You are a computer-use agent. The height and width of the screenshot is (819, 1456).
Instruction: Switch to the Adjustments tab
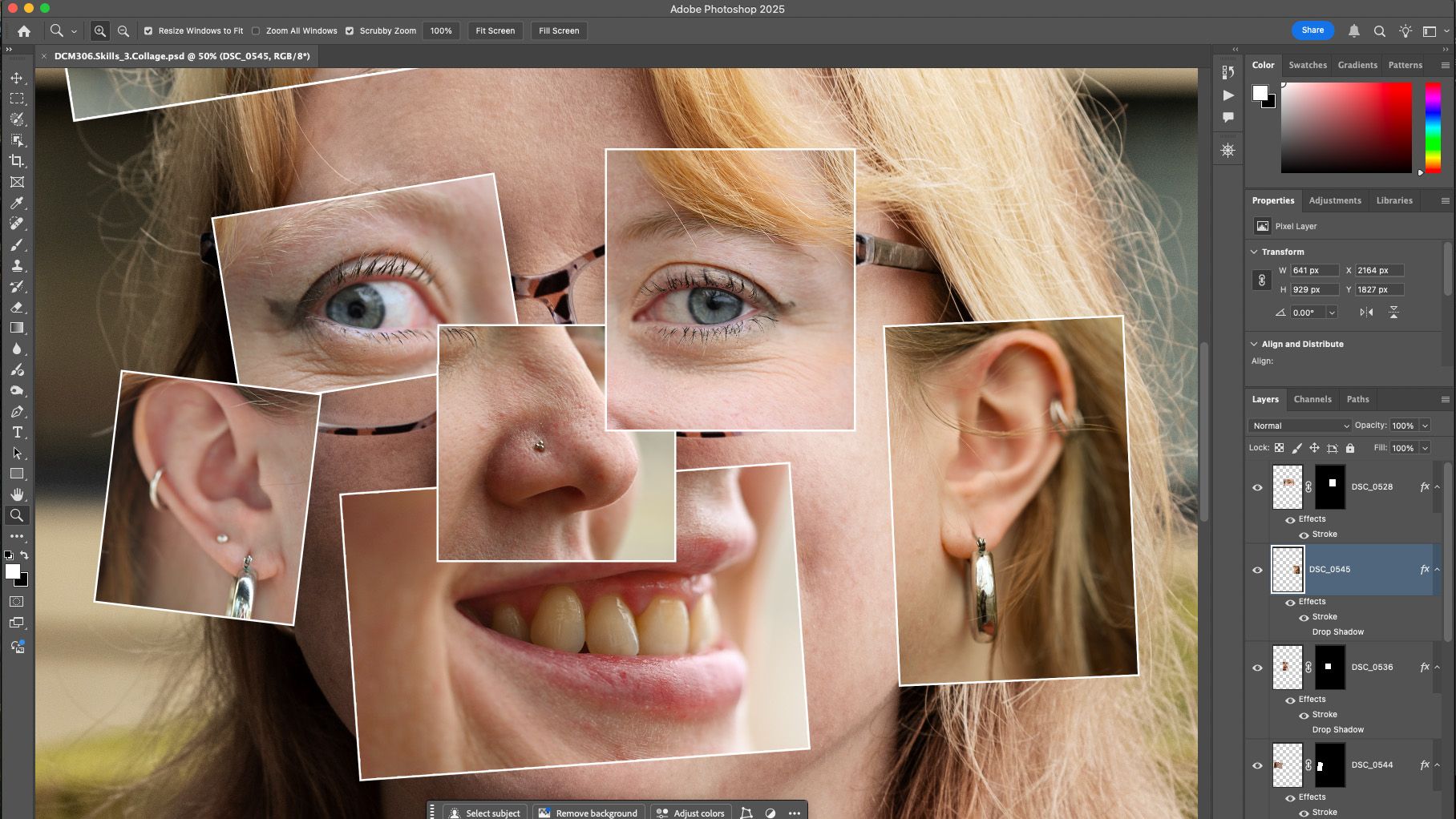(1335, 200)
